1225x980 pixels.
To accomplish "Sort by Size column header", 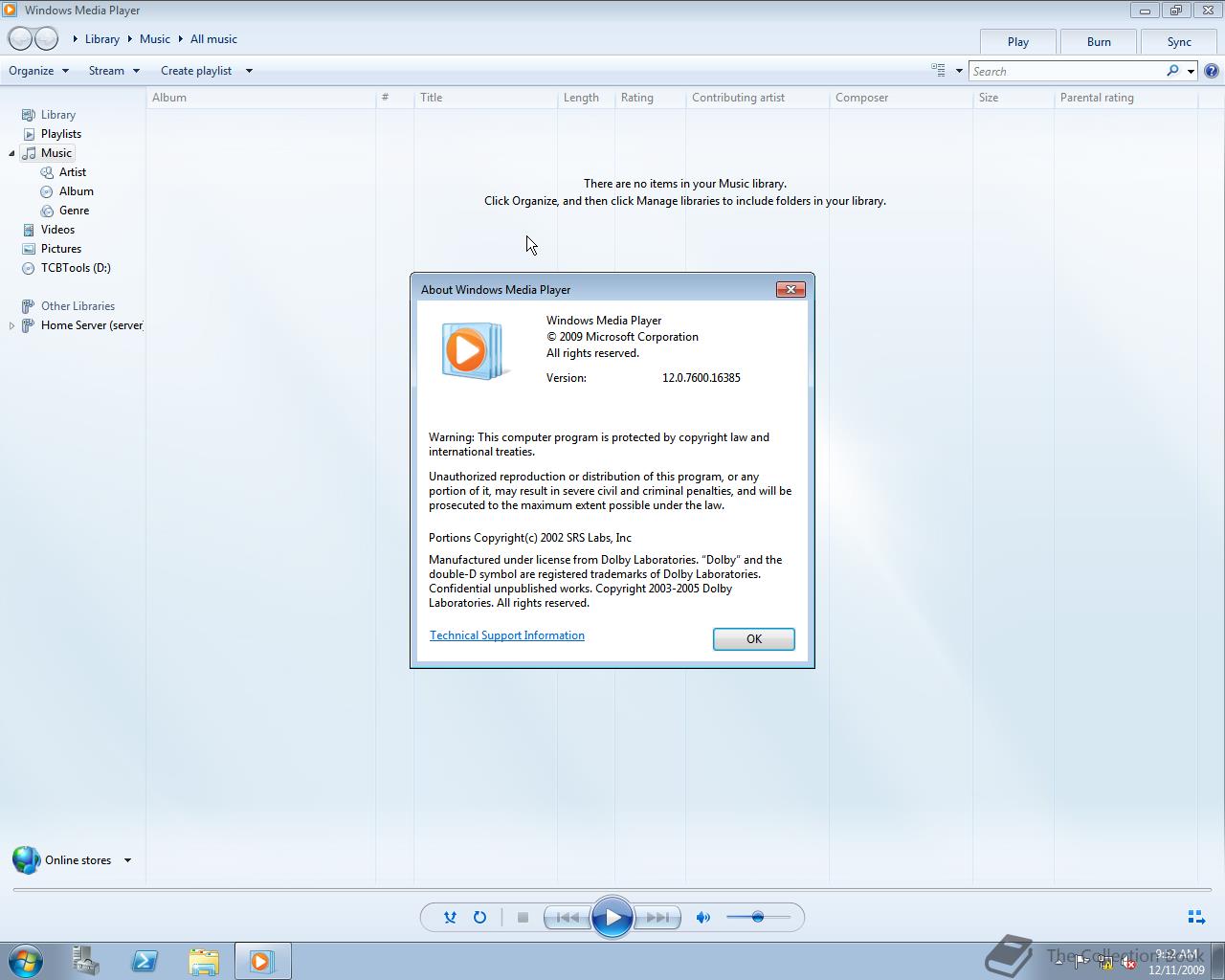I will tap(1013, 98).
